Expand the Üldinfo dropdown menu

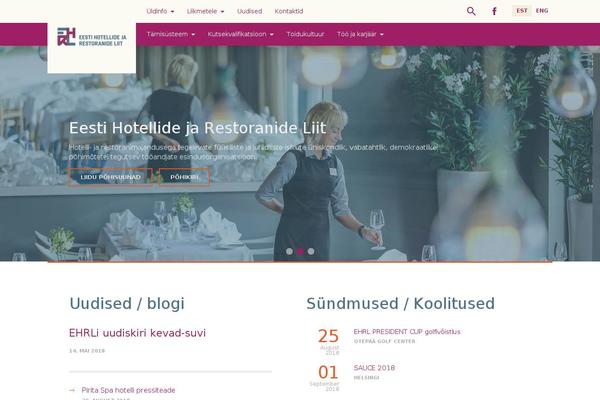click(x=160, y=11)
